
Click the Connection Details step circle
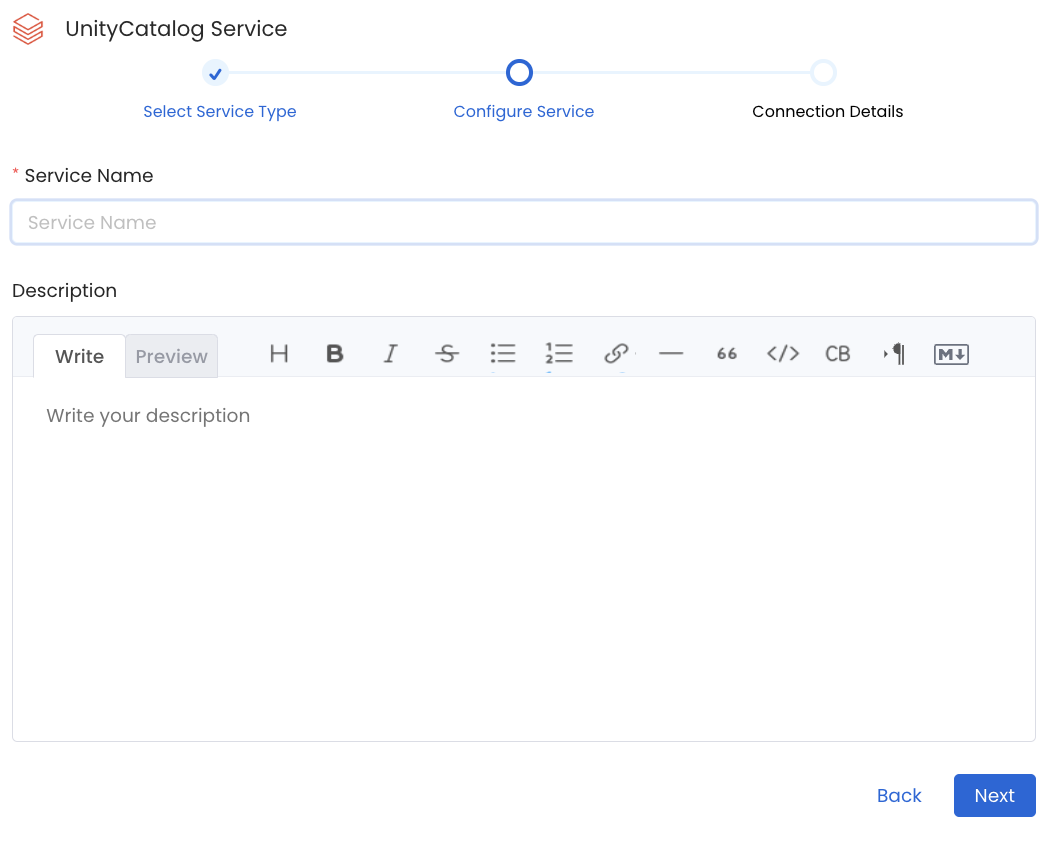(823, 72)
